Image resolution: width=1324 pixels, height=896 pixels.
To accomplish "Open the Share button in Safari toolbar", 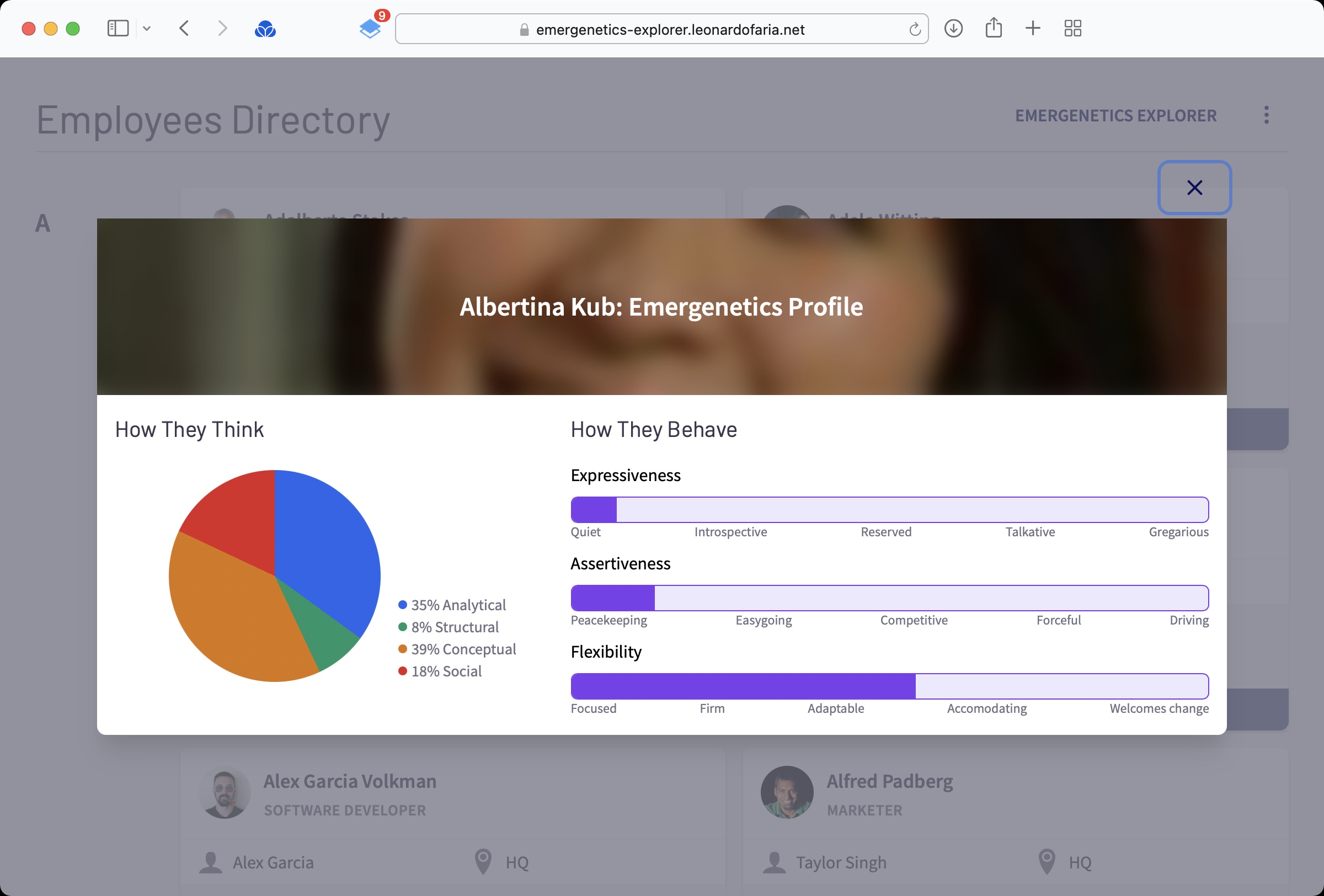I will tap(993, 28).
